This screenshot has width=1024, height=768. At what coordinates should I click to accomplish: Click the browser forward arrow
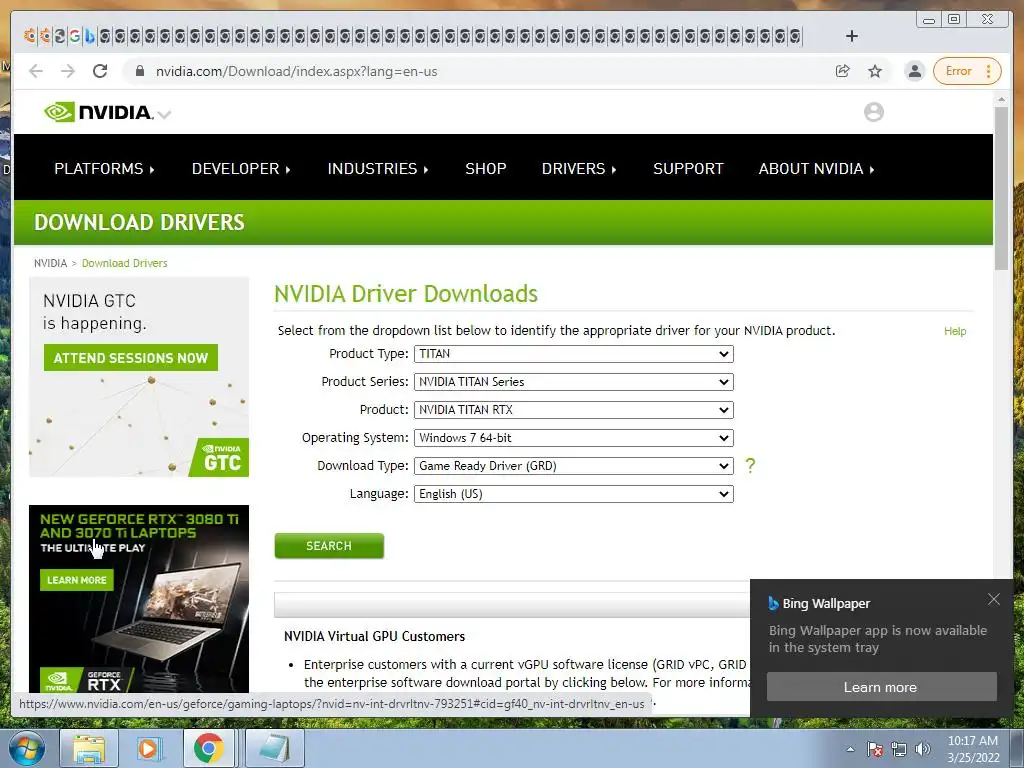pos(68,71)
